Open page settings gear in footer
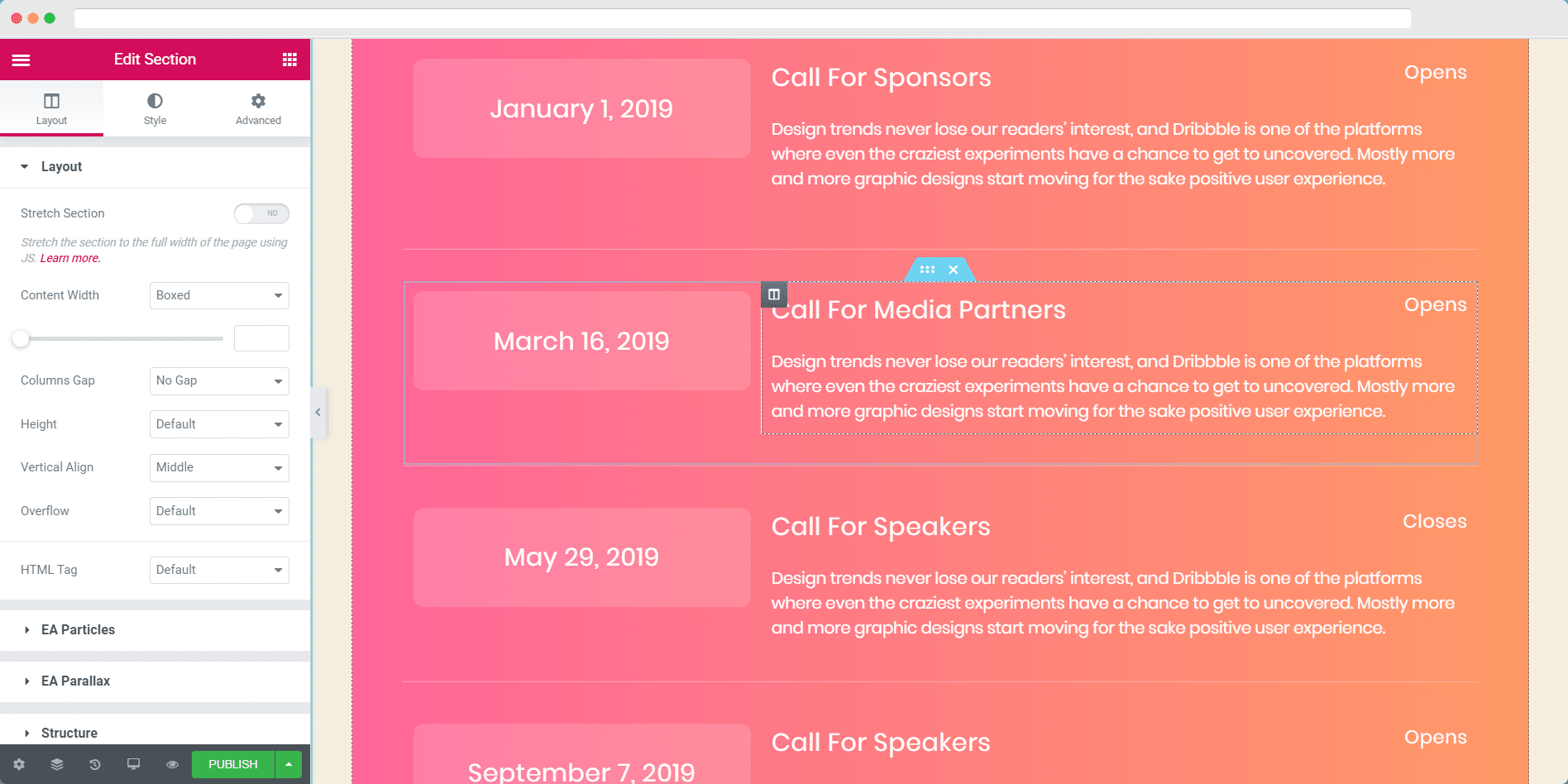 (x=19, y=764)
